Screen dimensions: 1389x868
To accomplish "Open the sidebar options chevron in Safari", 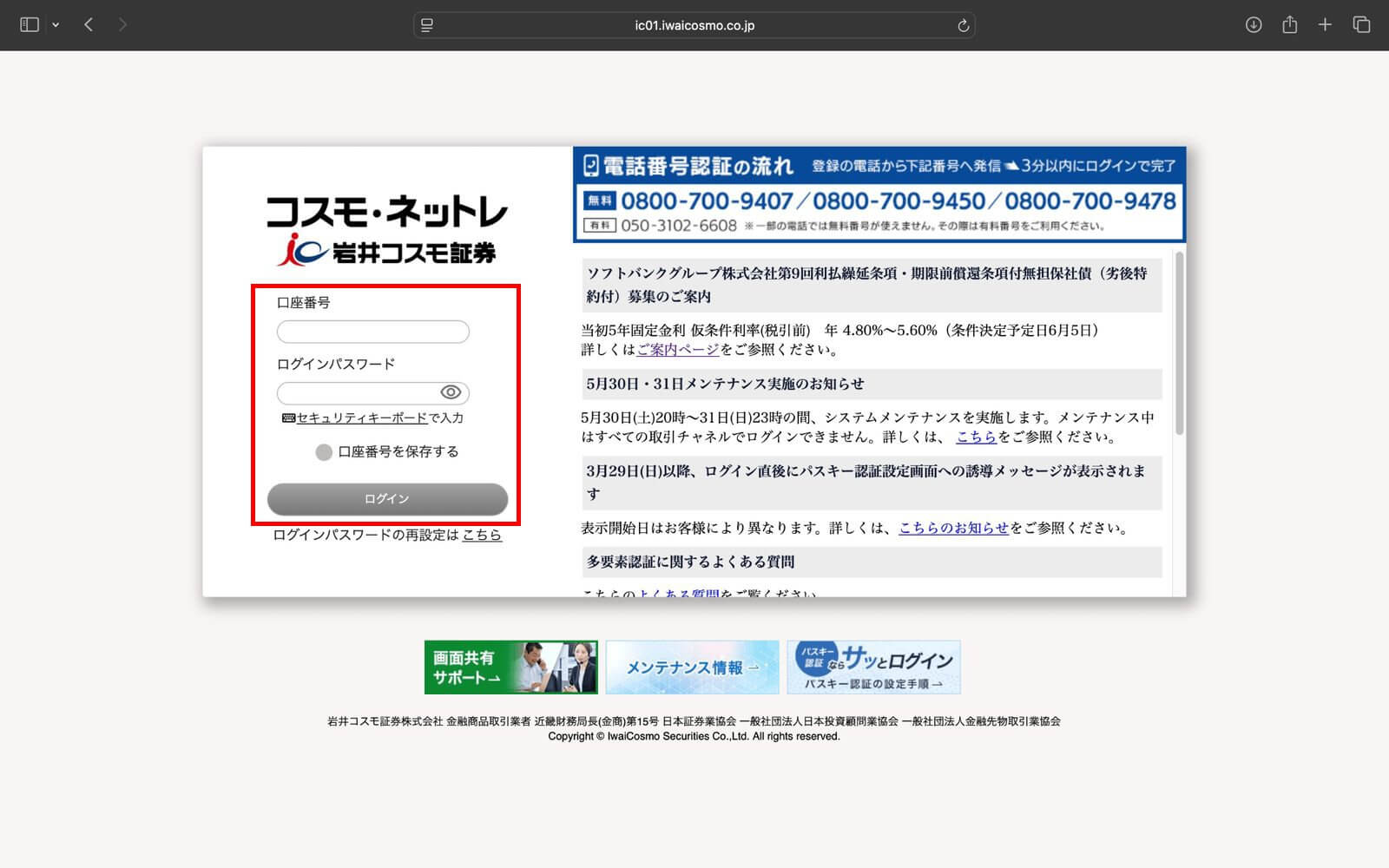I will (x=56, y=25).
